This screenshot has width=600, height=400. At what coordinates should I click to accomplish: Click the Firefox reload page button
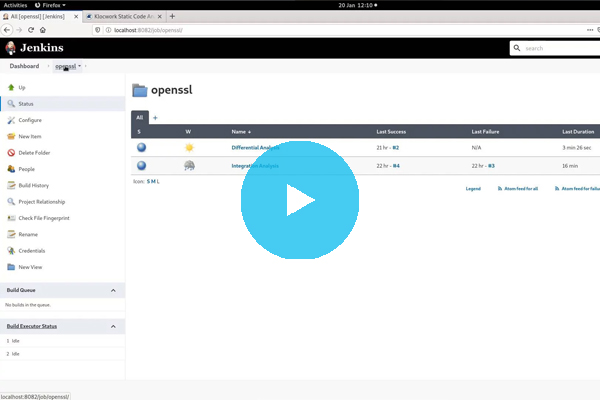31,30
